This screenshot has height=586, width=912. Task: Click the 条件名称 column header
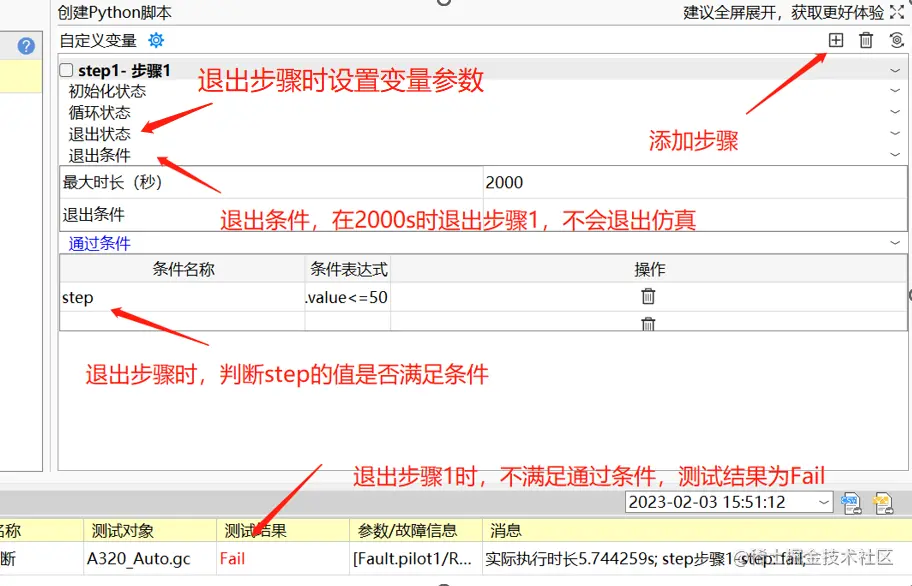[x=183, y=269]
